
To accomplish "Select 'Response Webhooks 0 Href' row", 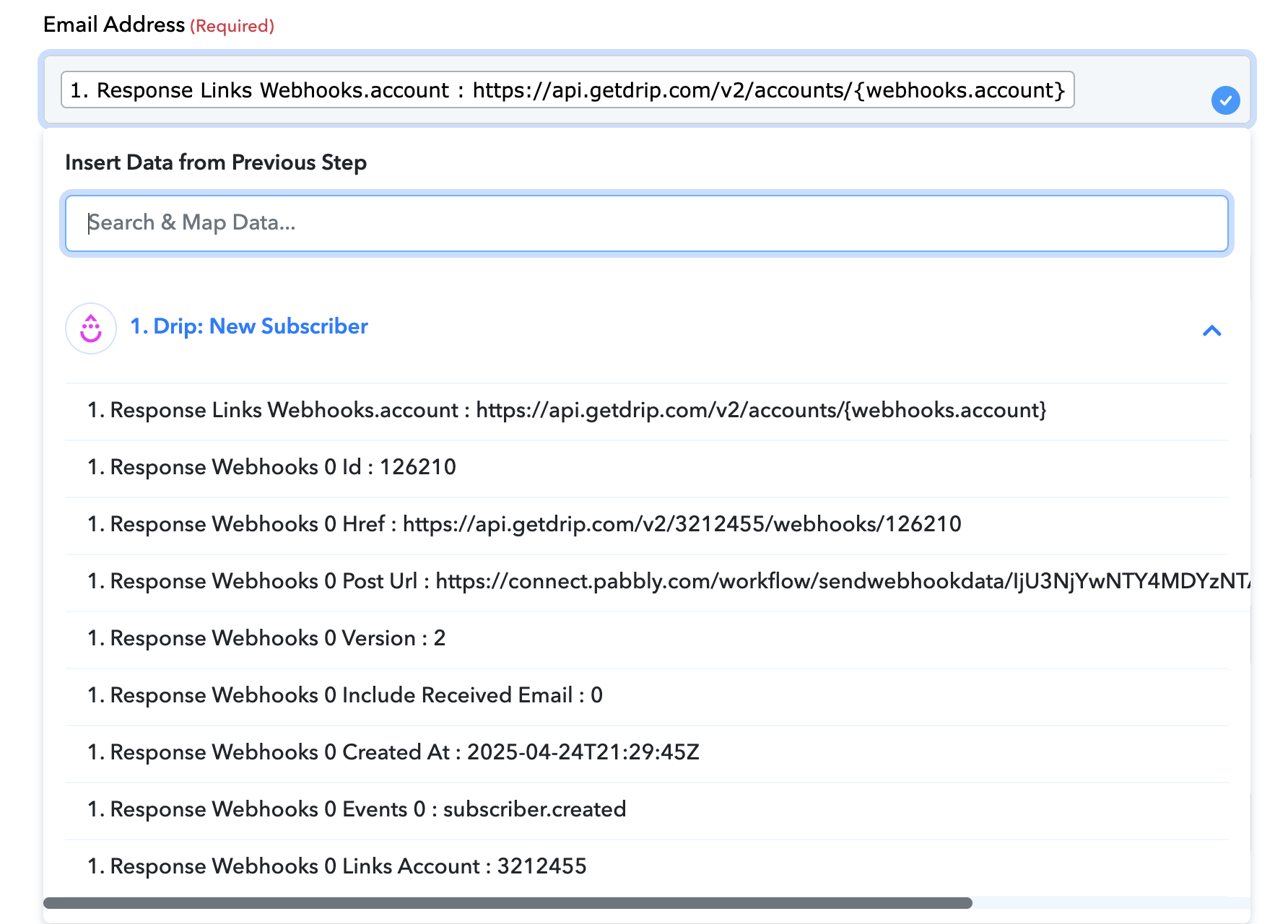I will point(647,525).
